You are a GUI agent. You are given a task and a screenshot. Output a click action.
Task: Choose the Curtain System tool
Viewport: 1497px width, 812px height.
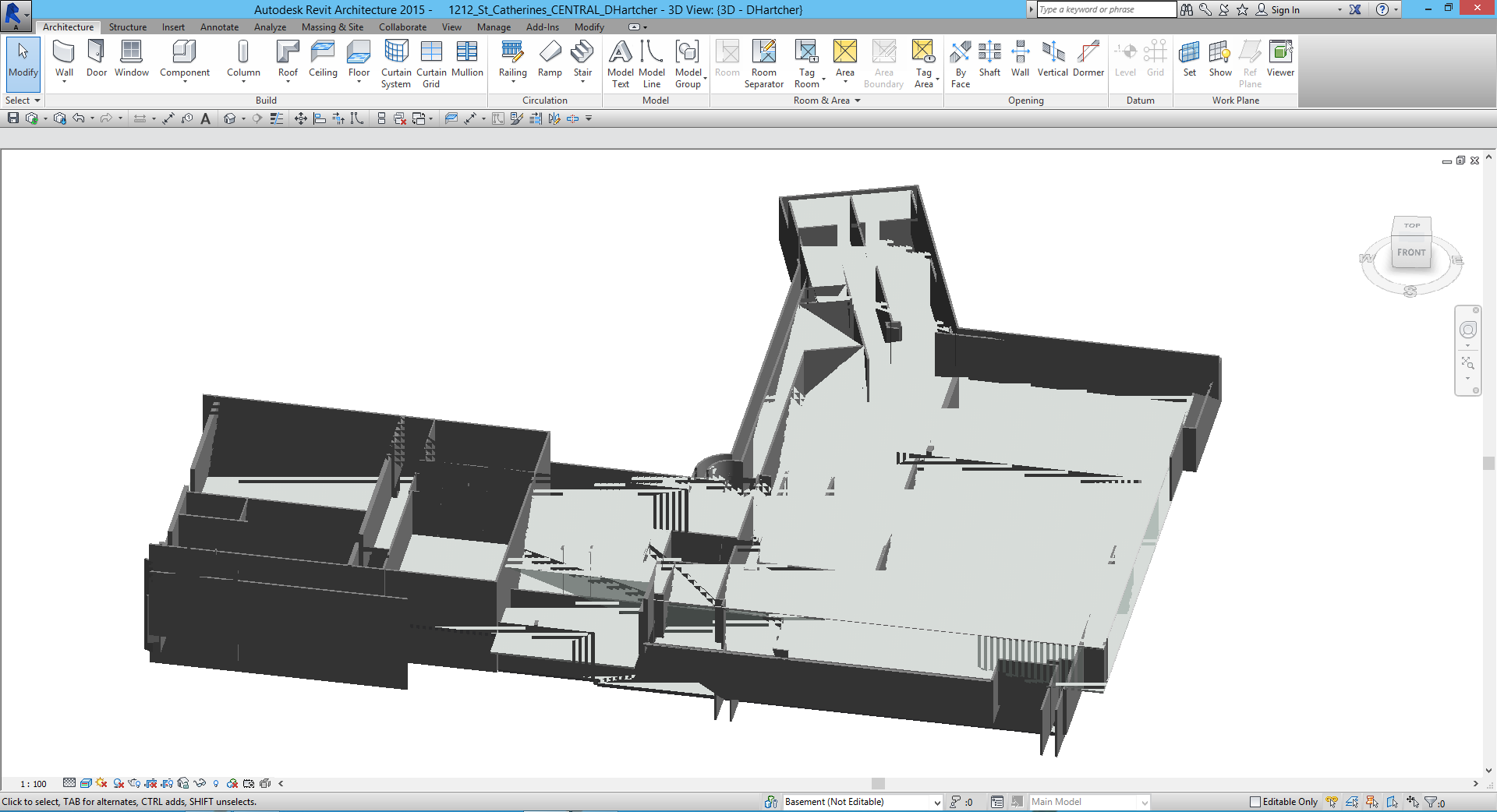tap(396, 63)
